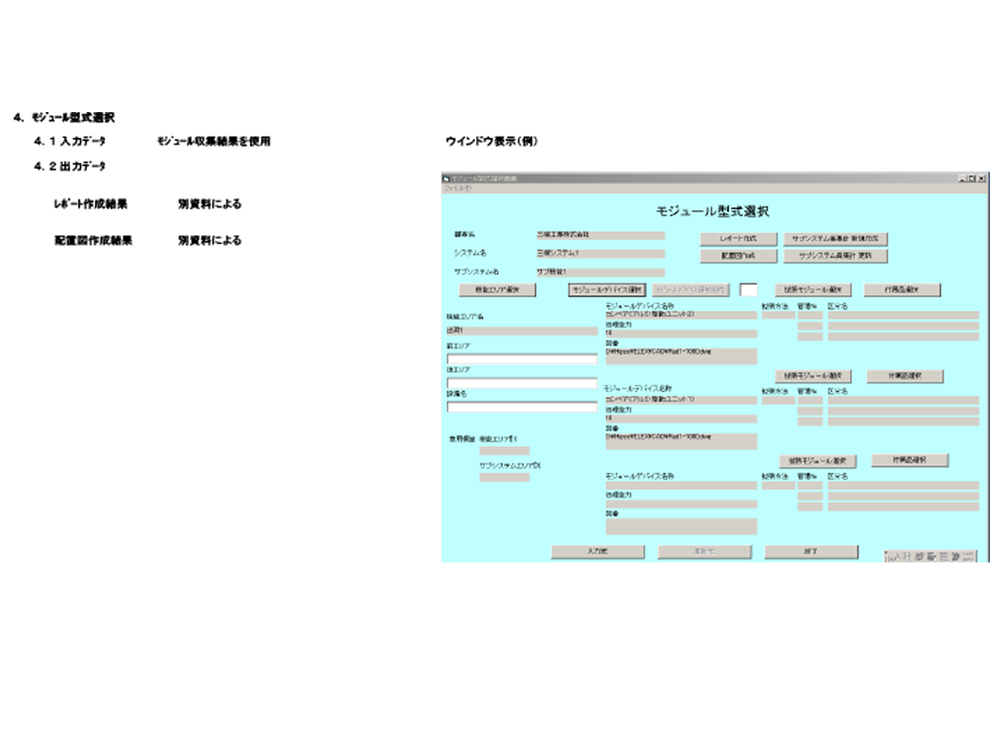Focus the 前エリア input field

click(521, 359)
